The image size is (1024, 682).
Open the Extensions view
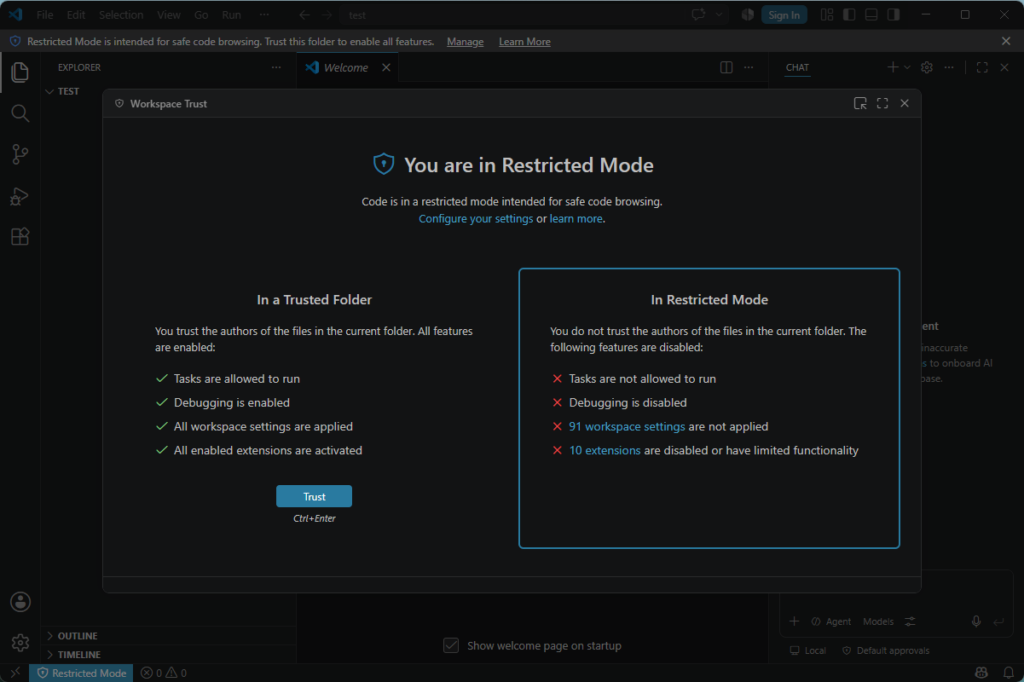(x=20, y=236)
